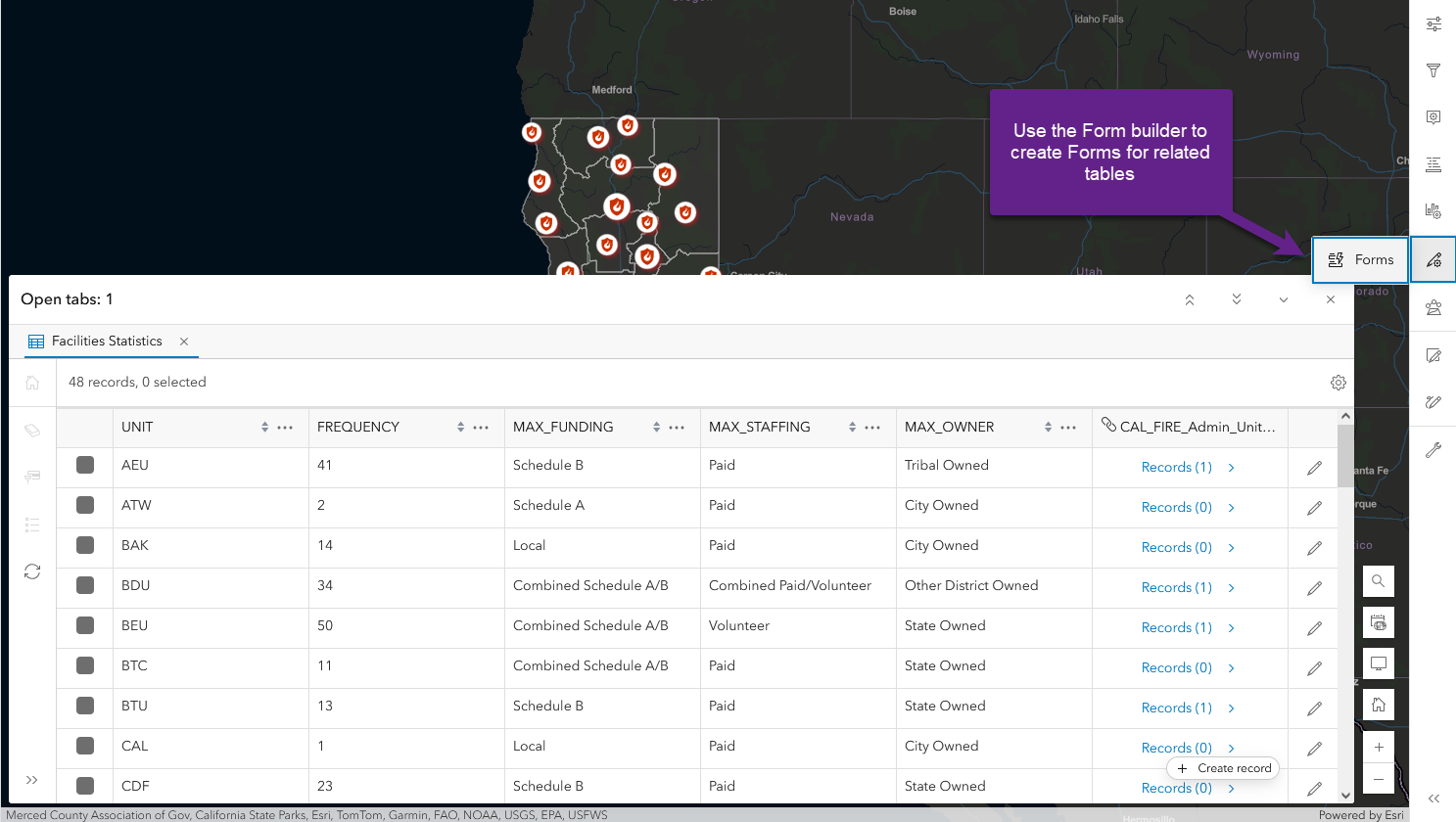Tick the CAL row checkbox
The height and width of the screenshot is (822, 1456).
tap(85, 746)
